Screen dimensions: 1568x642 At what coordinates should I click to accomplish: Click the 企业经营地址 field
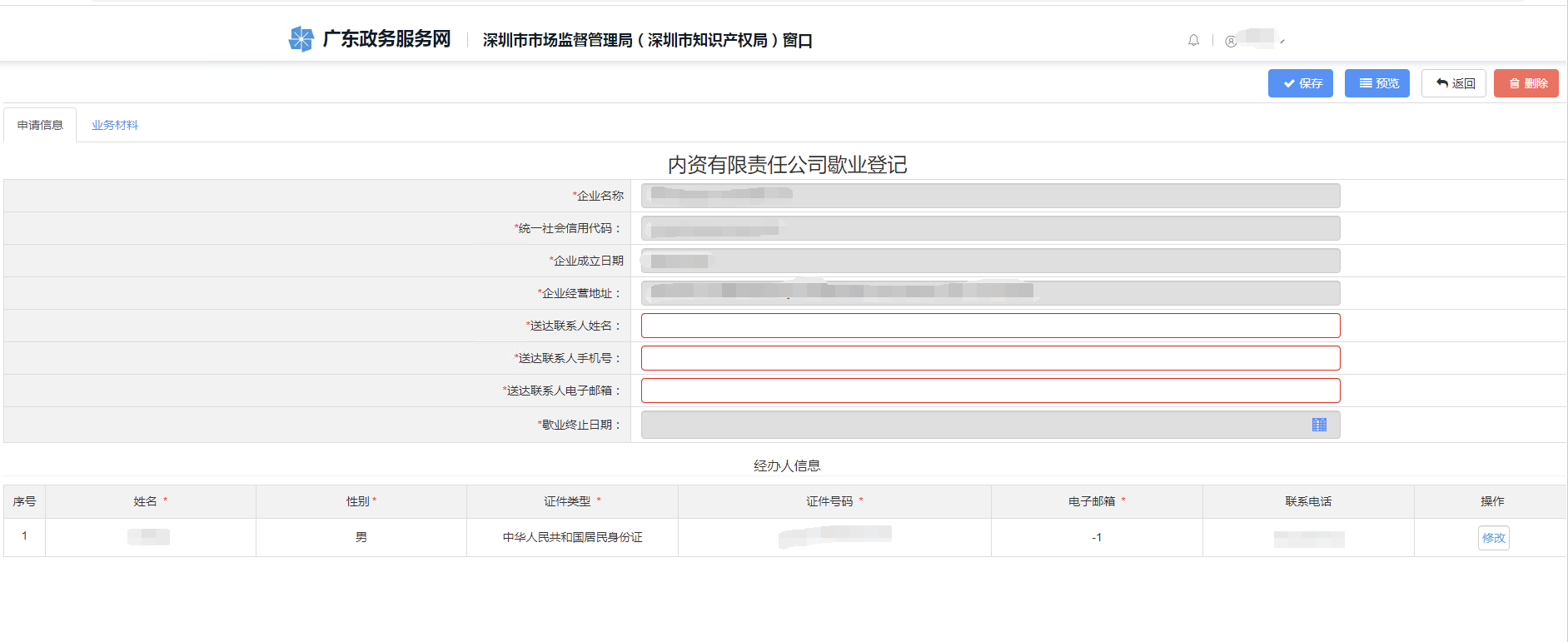[x=990, y=293]
